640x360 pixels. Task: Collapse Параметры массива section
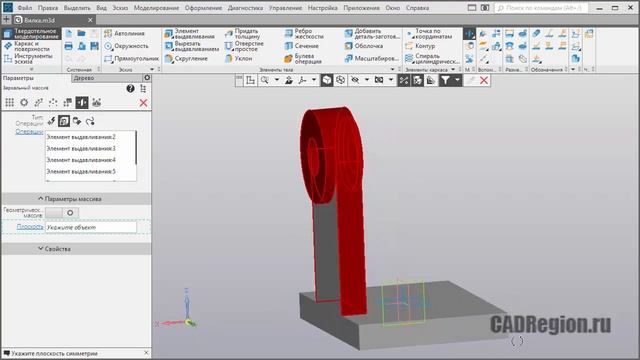(76, 199)
